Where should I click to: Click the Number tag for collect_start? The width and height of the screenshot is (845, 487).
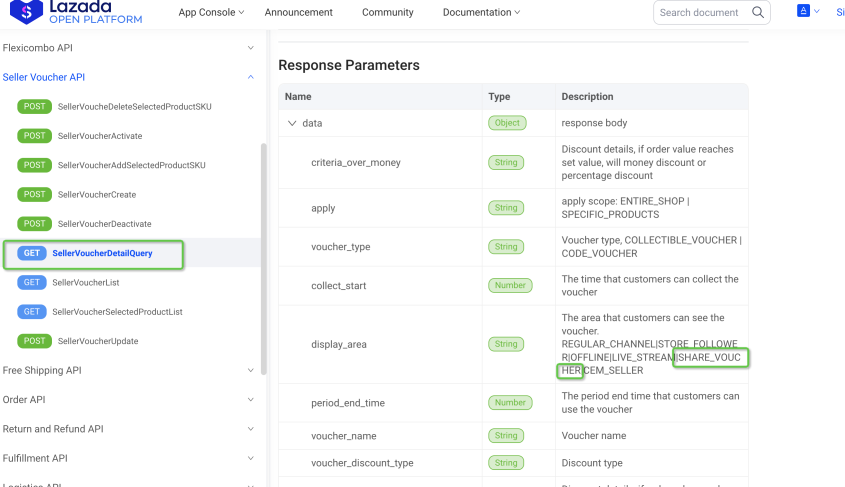point(509,285)
